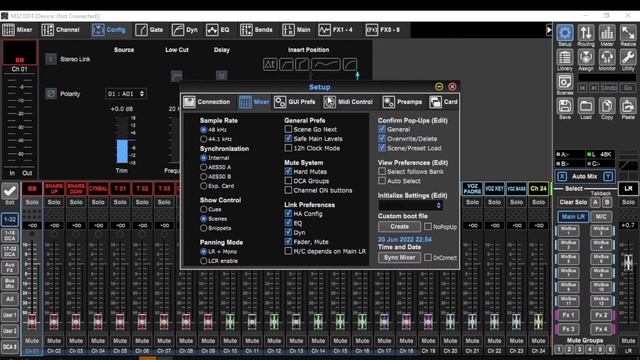
Task: Open the Library icon
Action: 565,58
